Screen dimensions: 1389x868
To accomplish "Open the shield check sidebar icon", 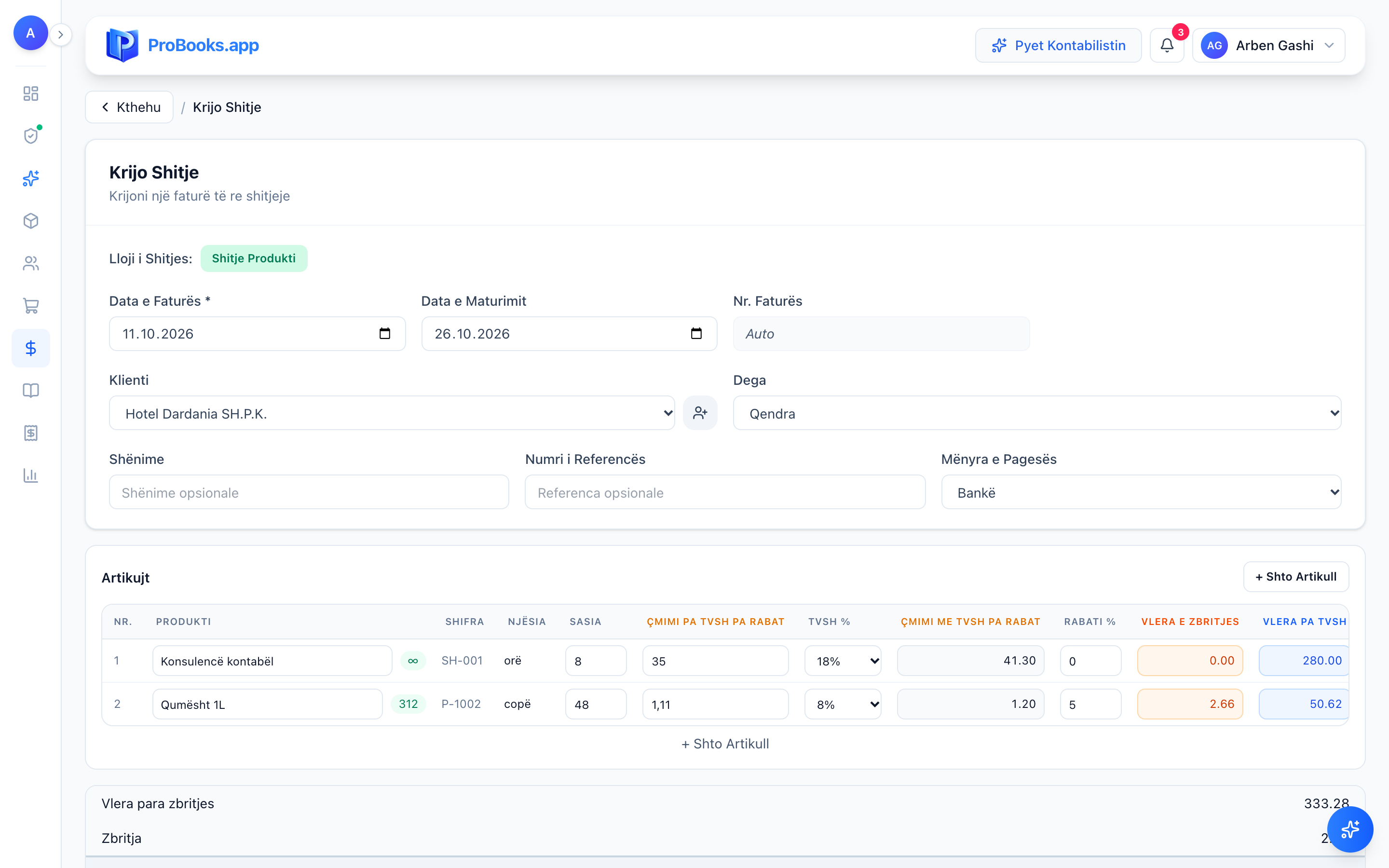I will 30,136.
